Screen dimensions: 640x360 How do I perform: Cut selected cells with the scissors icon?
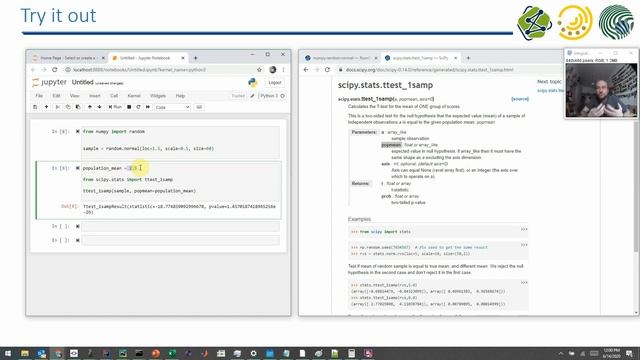[x=58, y=107]
